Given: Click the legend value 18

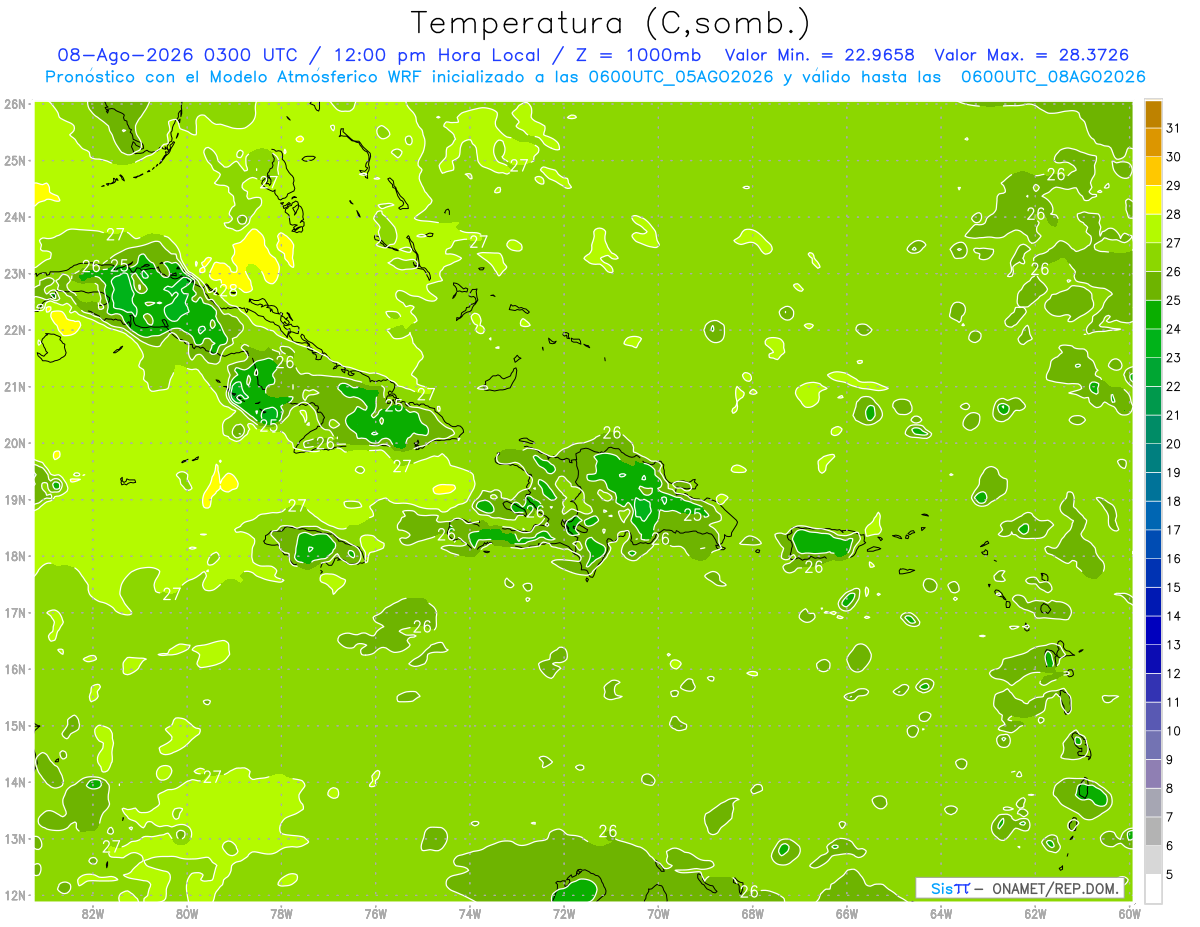Looking at the screenshot, I should point(1174,501).
